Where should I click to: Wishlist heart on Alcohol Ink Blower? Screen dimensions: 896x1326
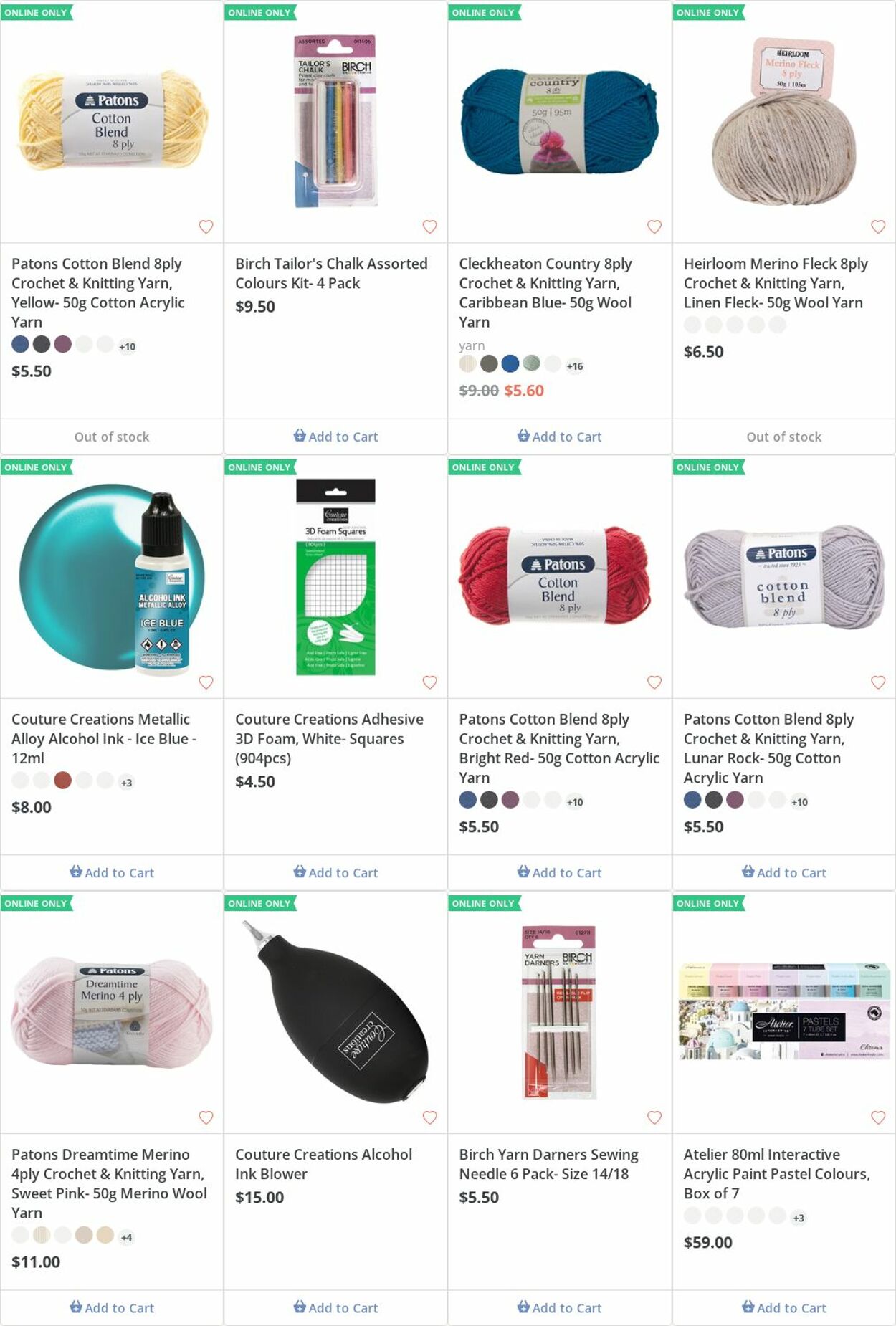coord(429,1117)
